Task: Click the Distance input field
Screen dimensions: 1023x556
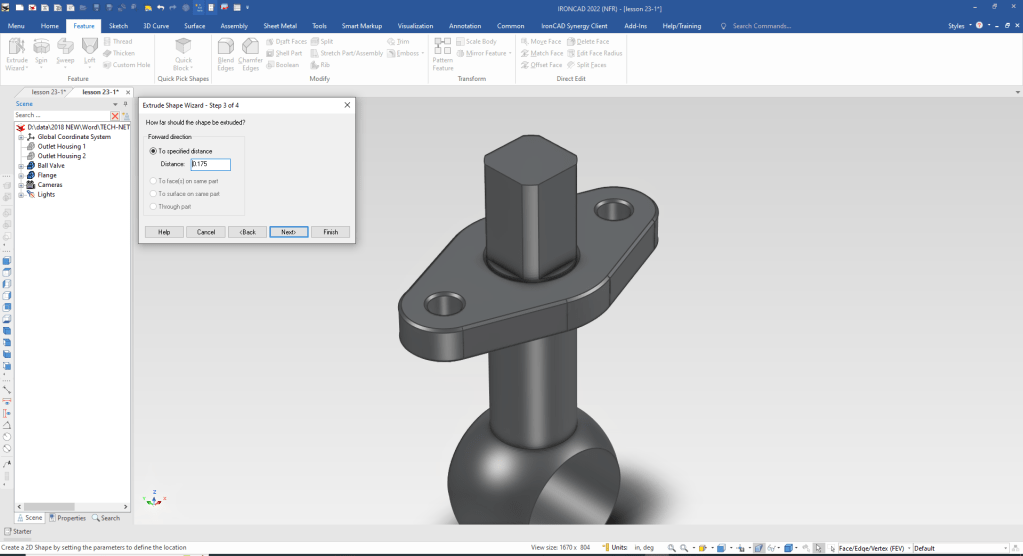Action: (210, 165)
